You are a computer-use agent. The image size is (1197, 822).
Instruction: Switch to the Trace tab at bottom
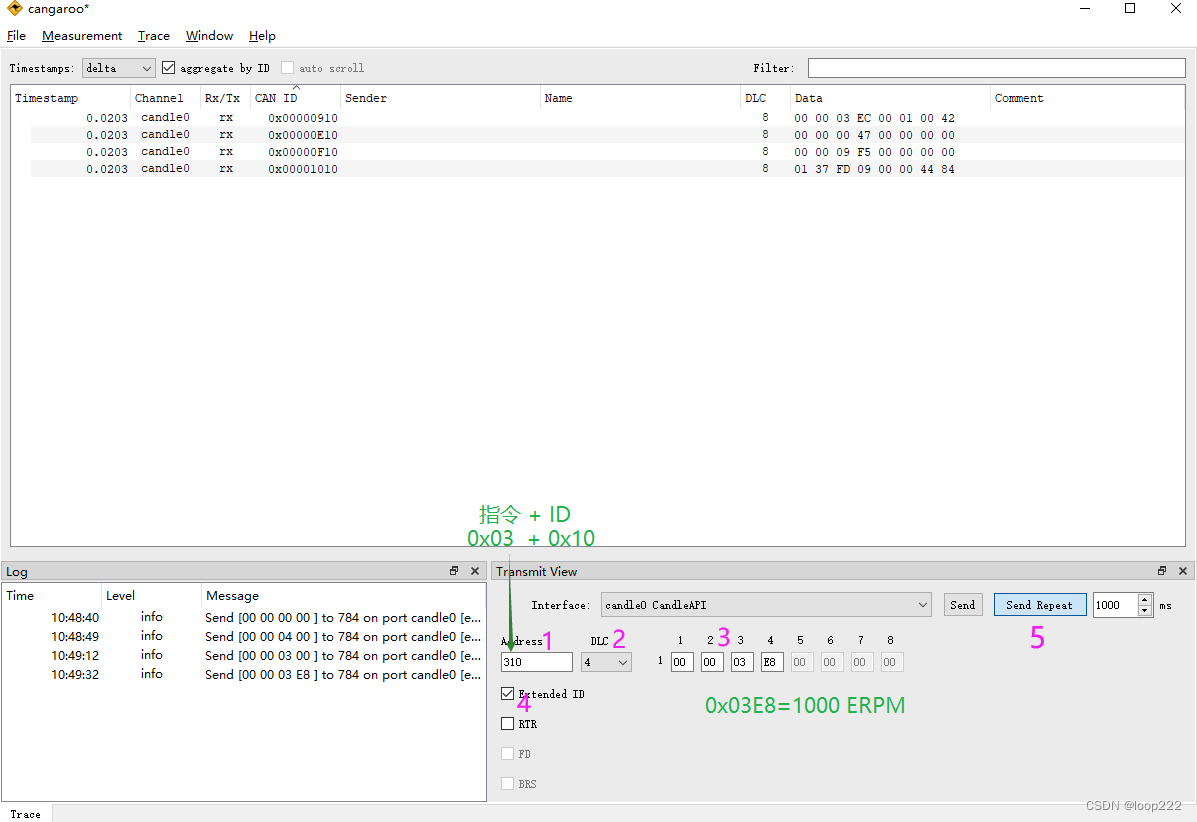pos(25,814)
